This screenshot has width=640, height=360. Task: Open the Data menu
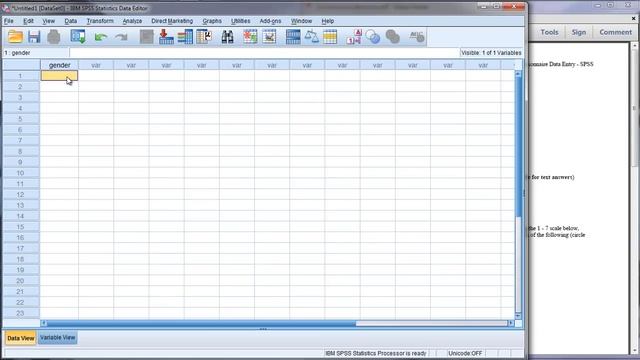[x=71, y=21]
